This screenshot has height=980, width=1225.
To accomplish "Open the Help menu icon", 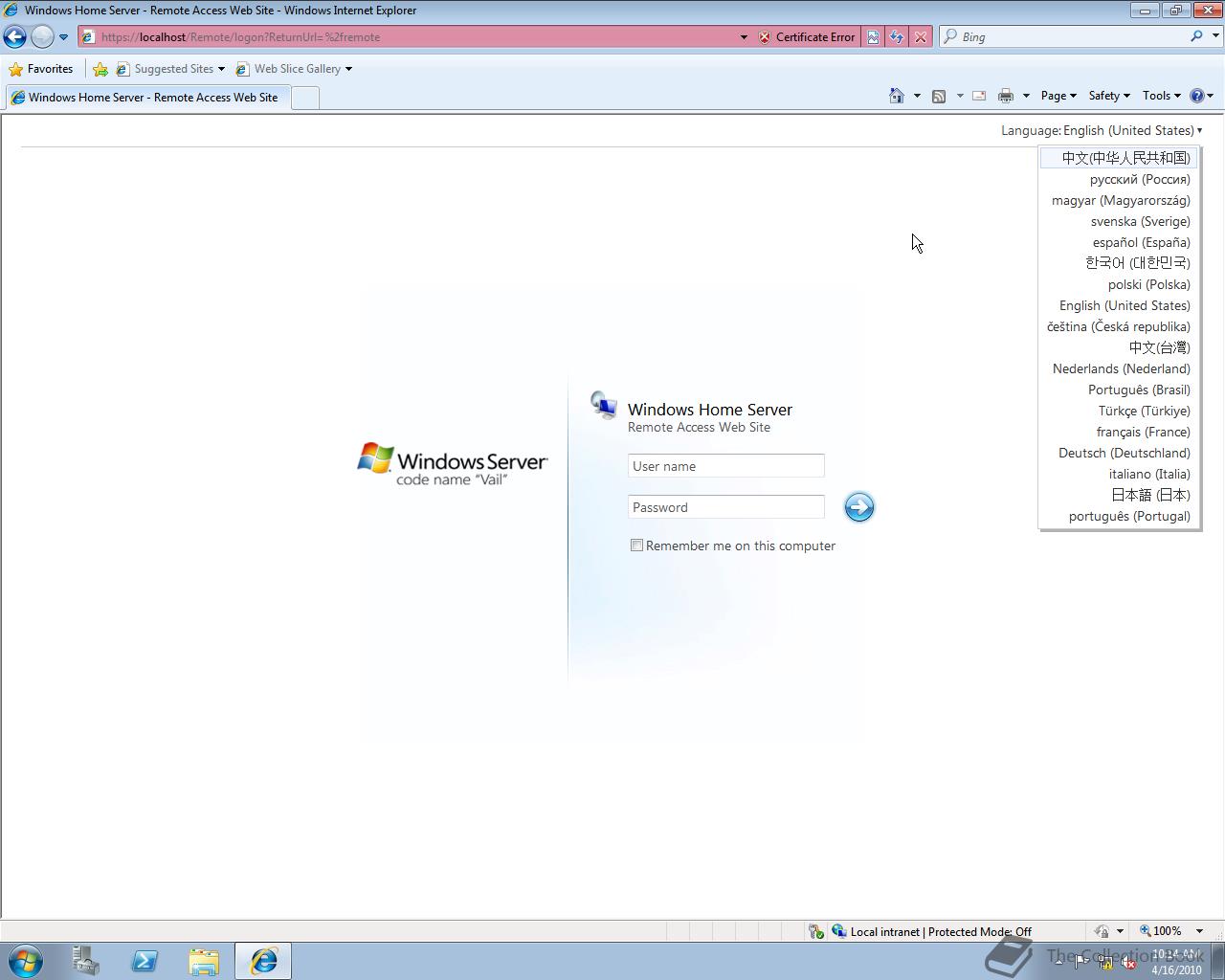I will coord(1201,96).
